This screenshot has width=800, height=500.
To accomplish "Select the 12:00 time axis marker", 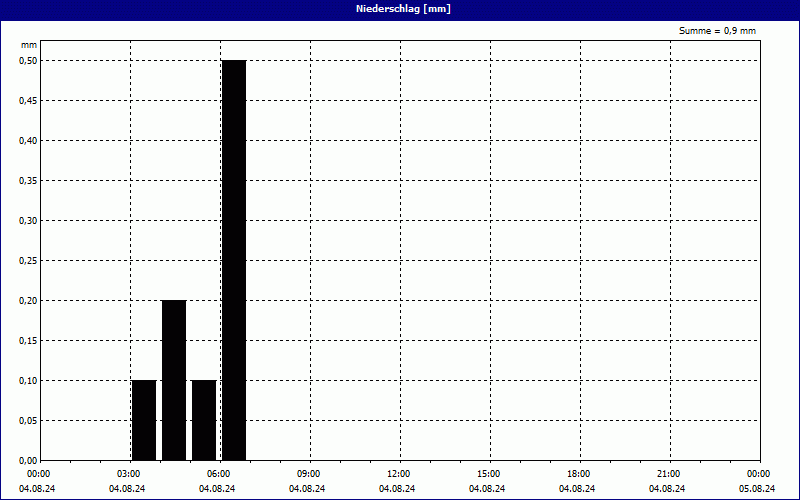I will pyautogui.click(x=398, y=474).
